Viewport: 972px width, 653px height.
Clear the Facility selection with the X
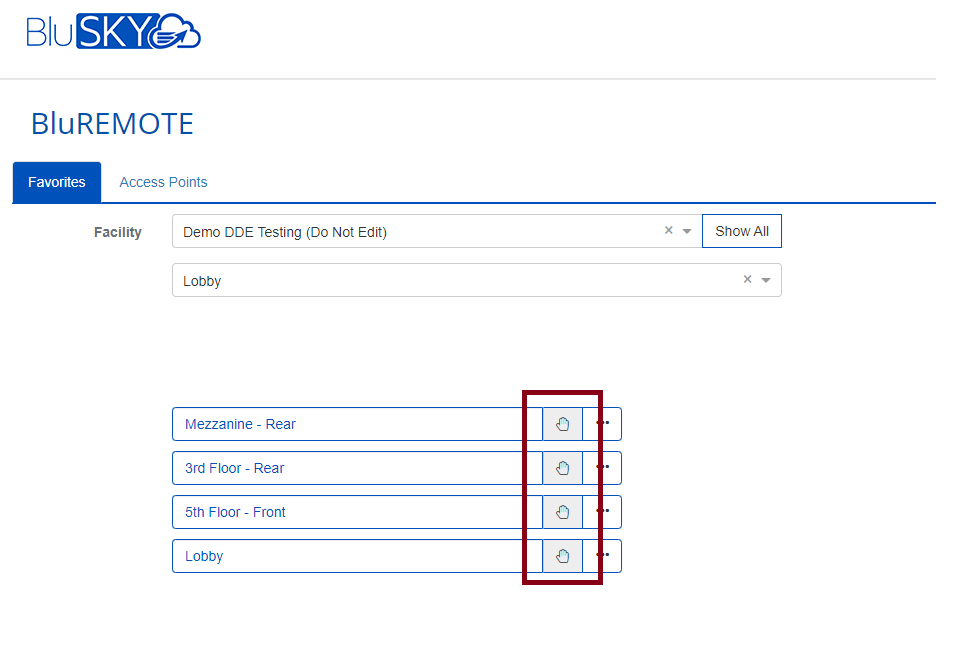669,231
